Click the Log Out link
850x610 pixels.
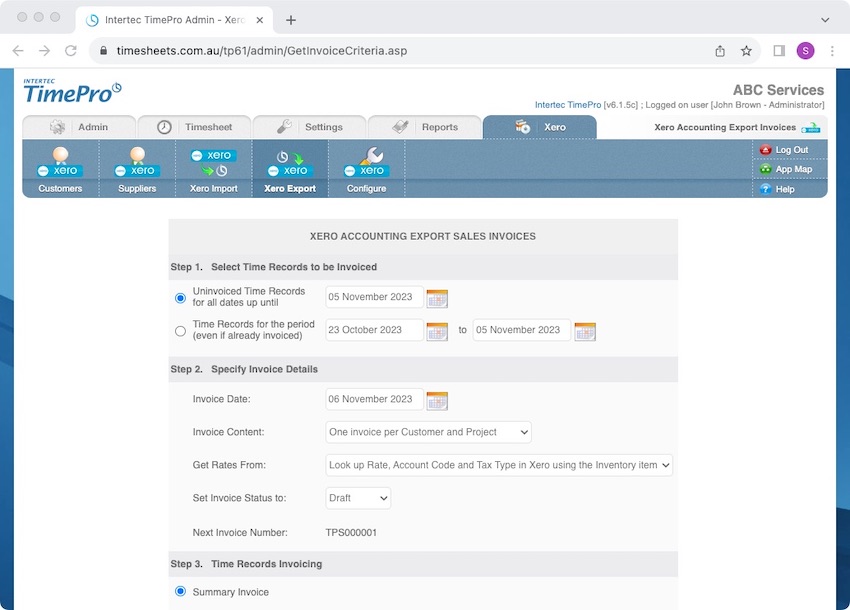791,150
